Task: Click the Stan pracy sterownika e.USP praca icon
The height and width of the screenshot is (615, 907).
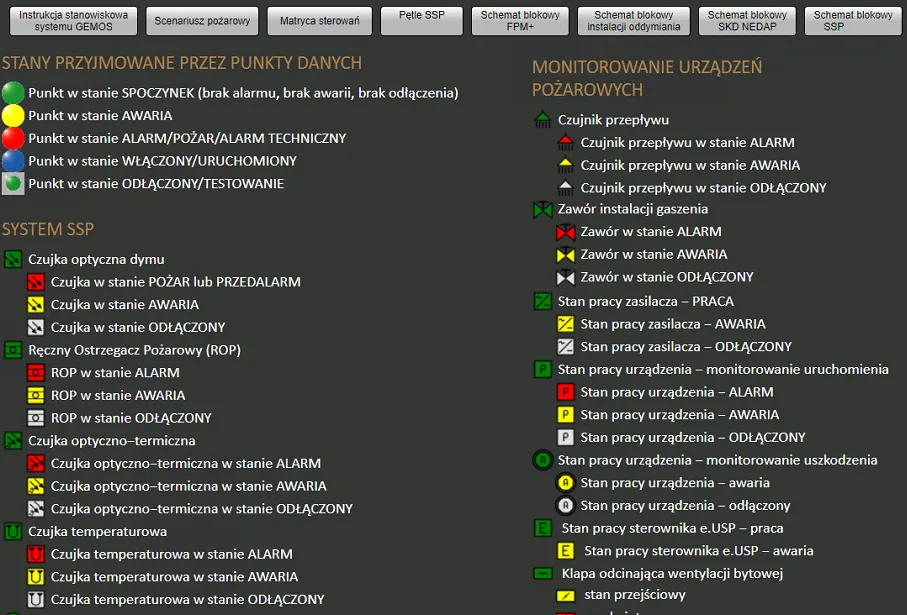Action: (541, 528)
